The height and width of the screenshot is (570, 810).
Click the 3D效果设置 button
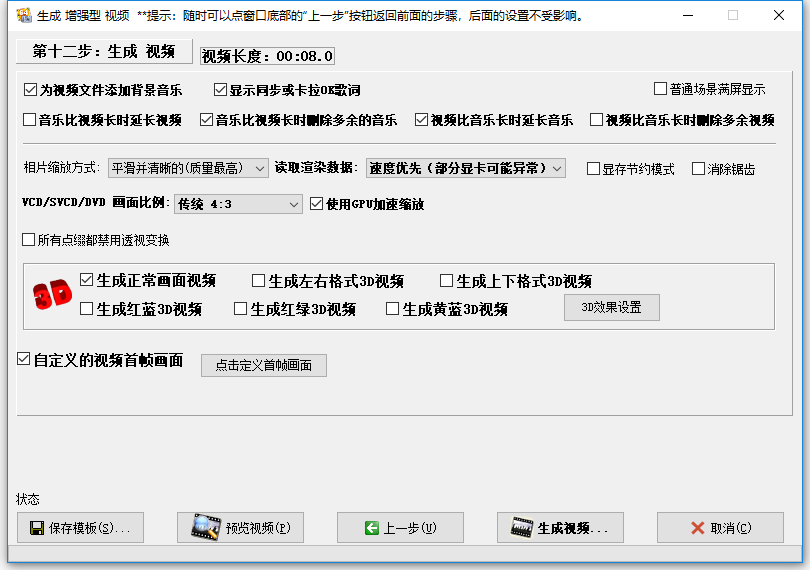click(x=612, y=307)
